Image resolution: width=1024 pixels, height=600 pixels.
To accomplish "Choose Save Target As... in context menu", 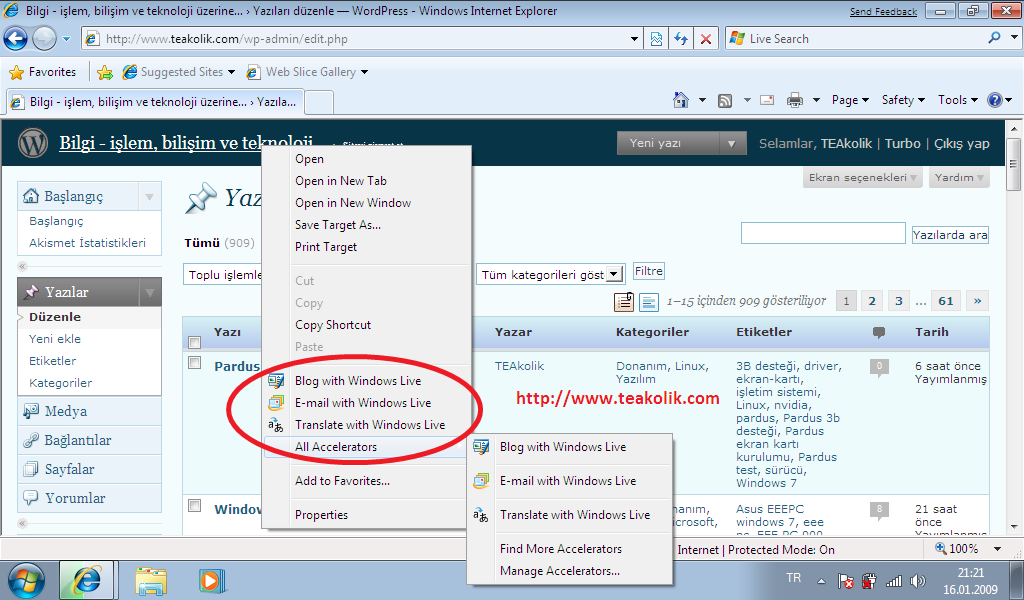I will tap(338, 225).
